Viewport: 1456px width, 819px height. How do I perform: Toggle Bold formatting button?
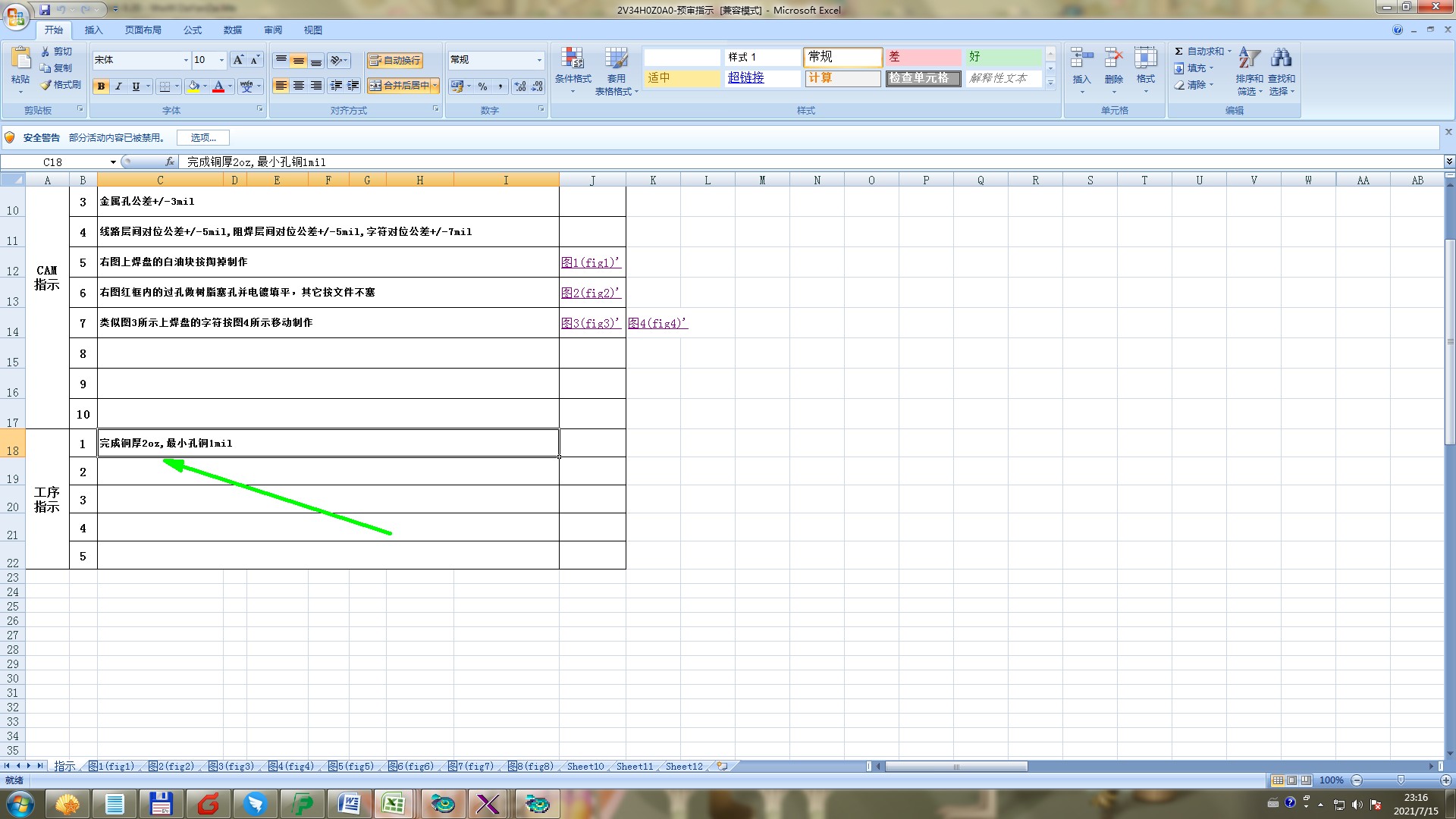101,86
